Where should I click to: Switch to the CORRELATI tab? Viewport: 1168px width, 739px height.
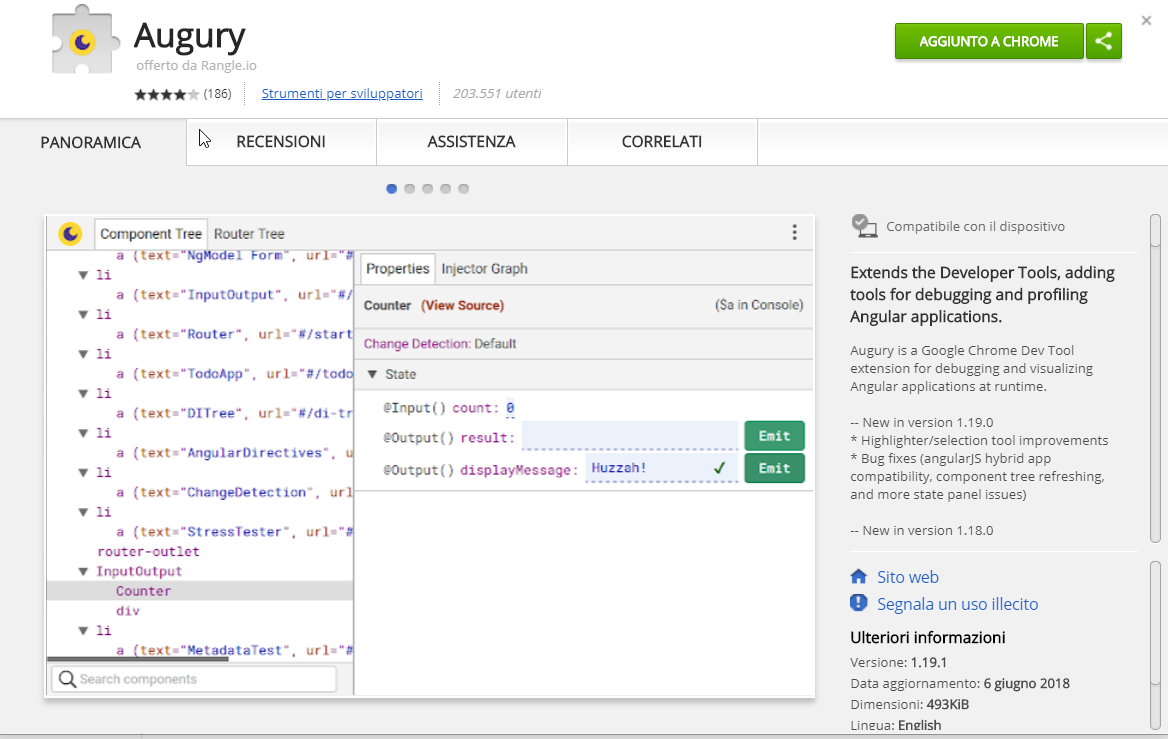[662, 142]
